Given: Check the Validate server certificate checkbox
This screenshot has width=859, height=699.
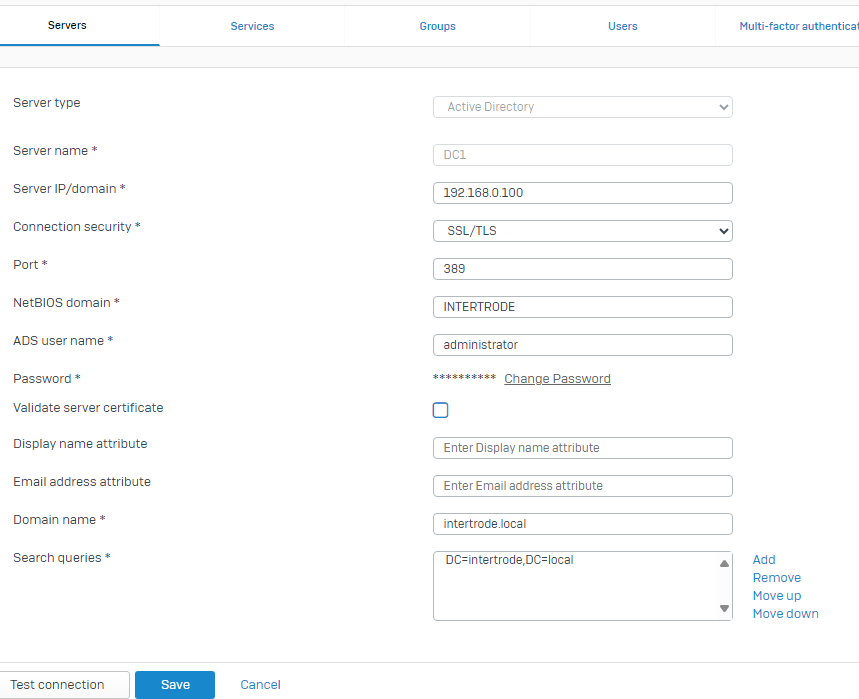Looking at the screenshot, I should click(440, 410).
